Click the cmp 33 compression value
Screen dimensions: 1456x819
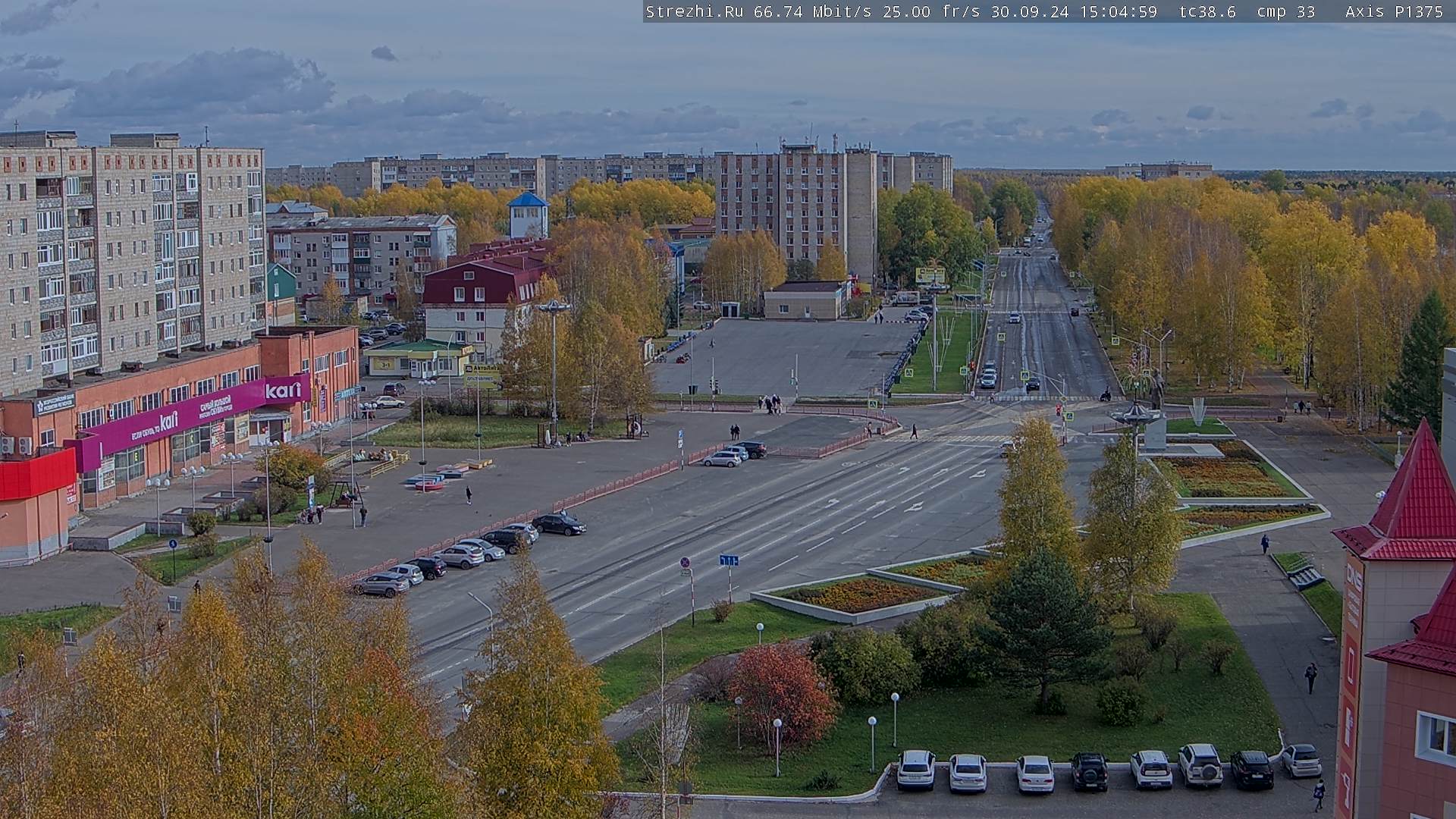1286,11
